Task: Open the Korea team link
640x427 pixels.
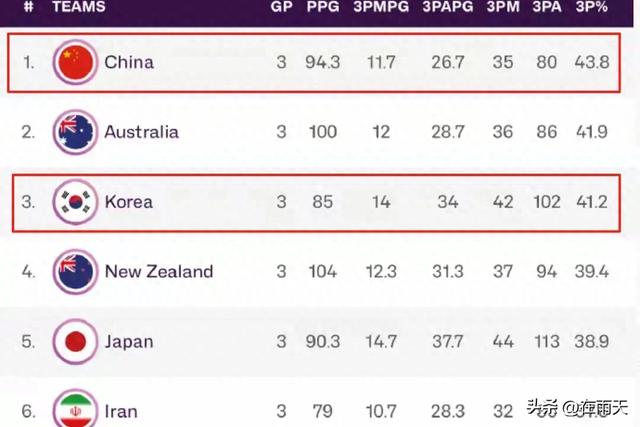Action: coord(129,202)
